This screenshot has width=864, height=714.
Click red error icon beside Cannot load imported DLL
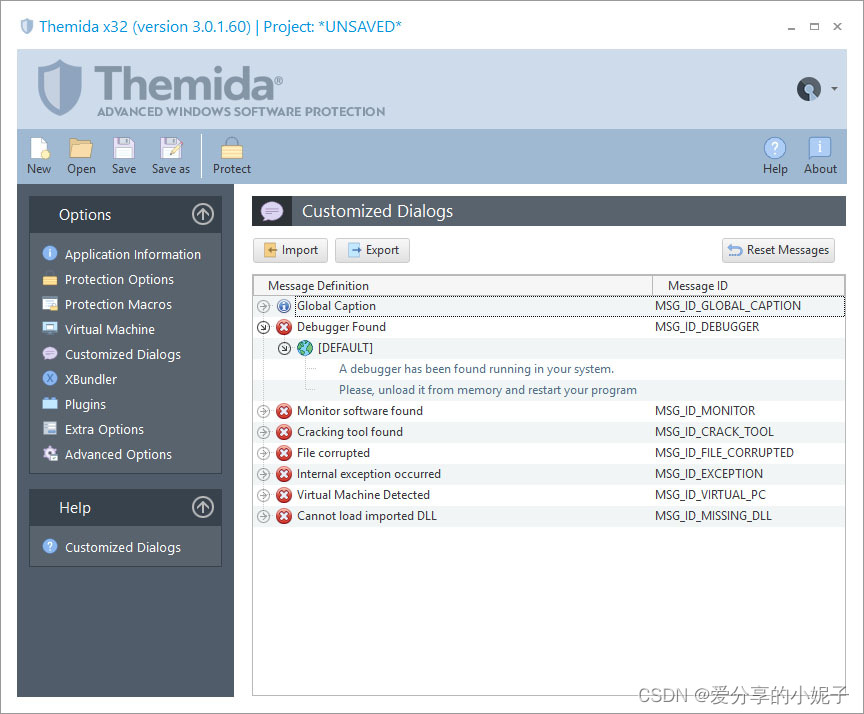point(284,516)
